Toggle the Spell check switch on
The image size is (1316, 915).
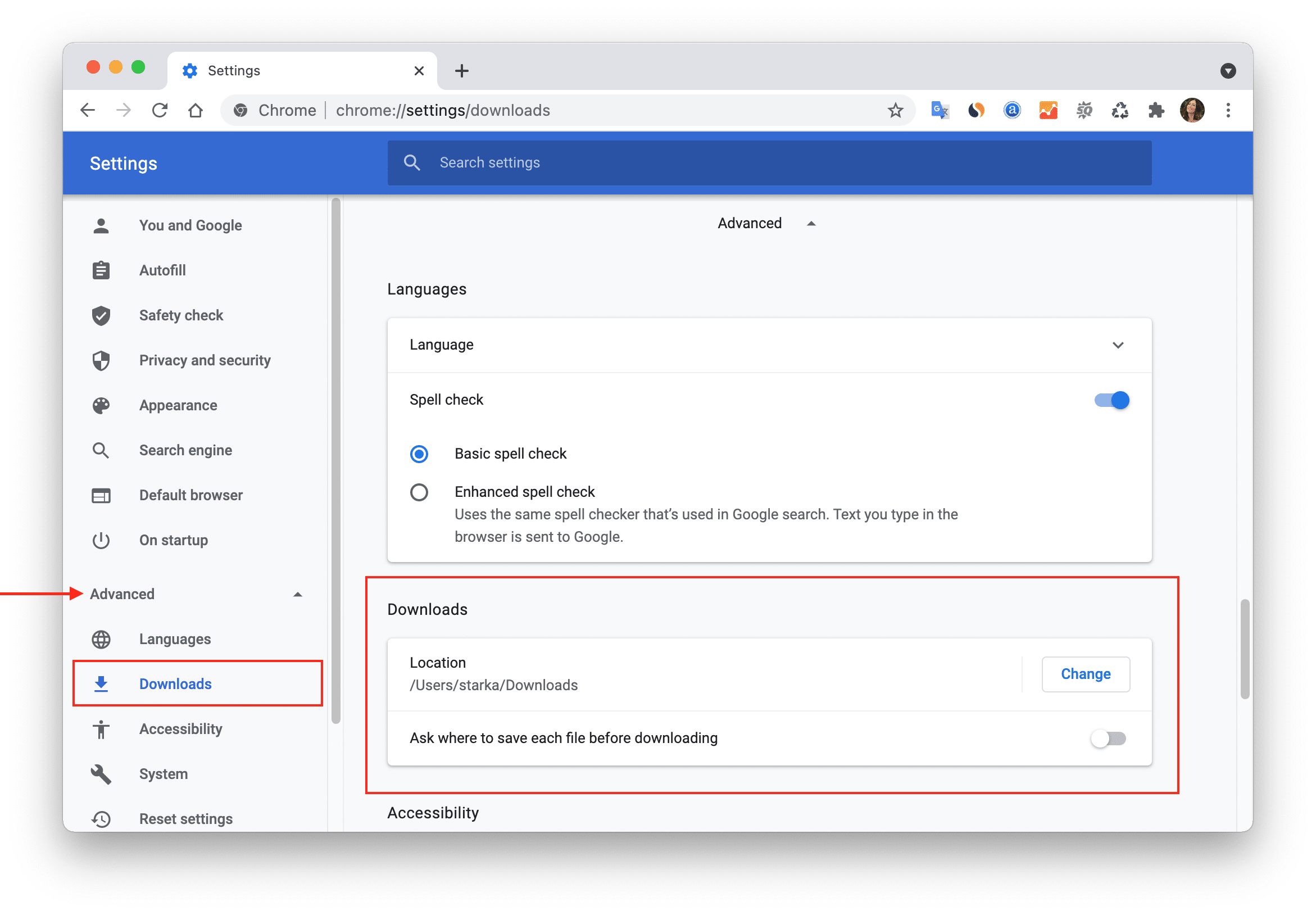tap(1112, 399)
